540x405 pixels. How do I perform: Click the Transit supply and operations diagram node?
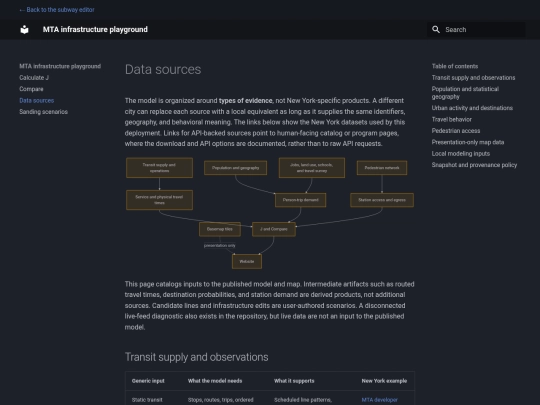pos(159,168)
